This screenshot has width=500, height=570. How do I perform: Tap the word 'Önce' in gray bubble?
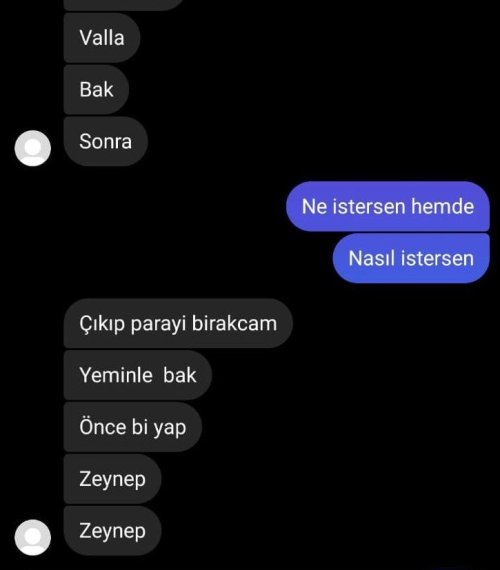[103, 426]
